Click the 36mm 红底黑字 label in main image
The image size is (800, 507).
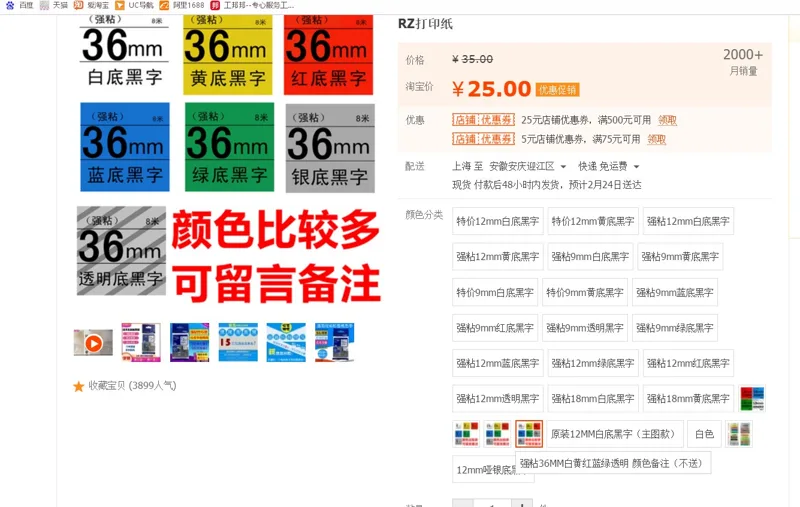click(328, 54)
